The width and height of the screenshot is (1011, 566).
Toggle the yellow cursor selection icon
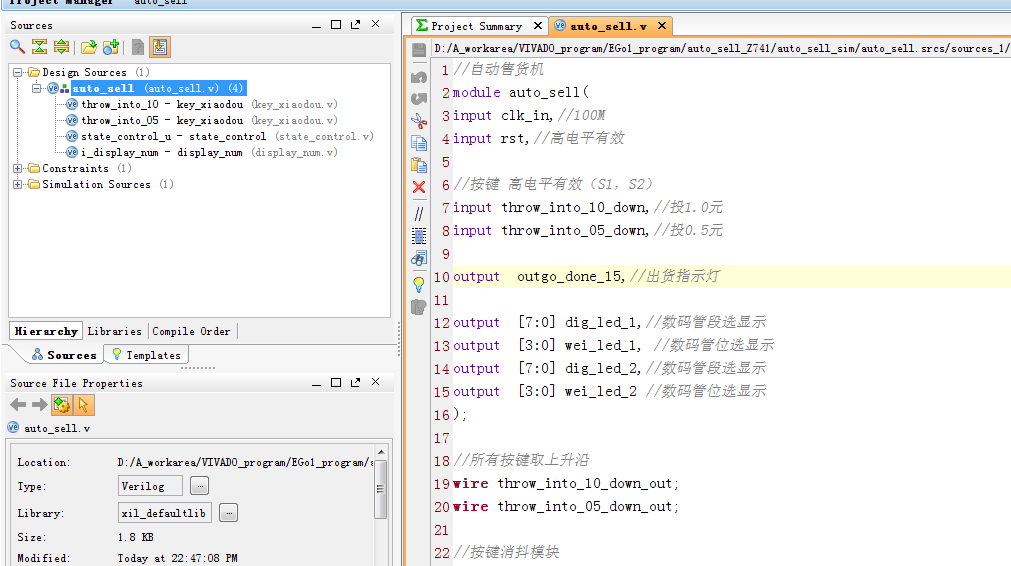[x=83, y=405]
